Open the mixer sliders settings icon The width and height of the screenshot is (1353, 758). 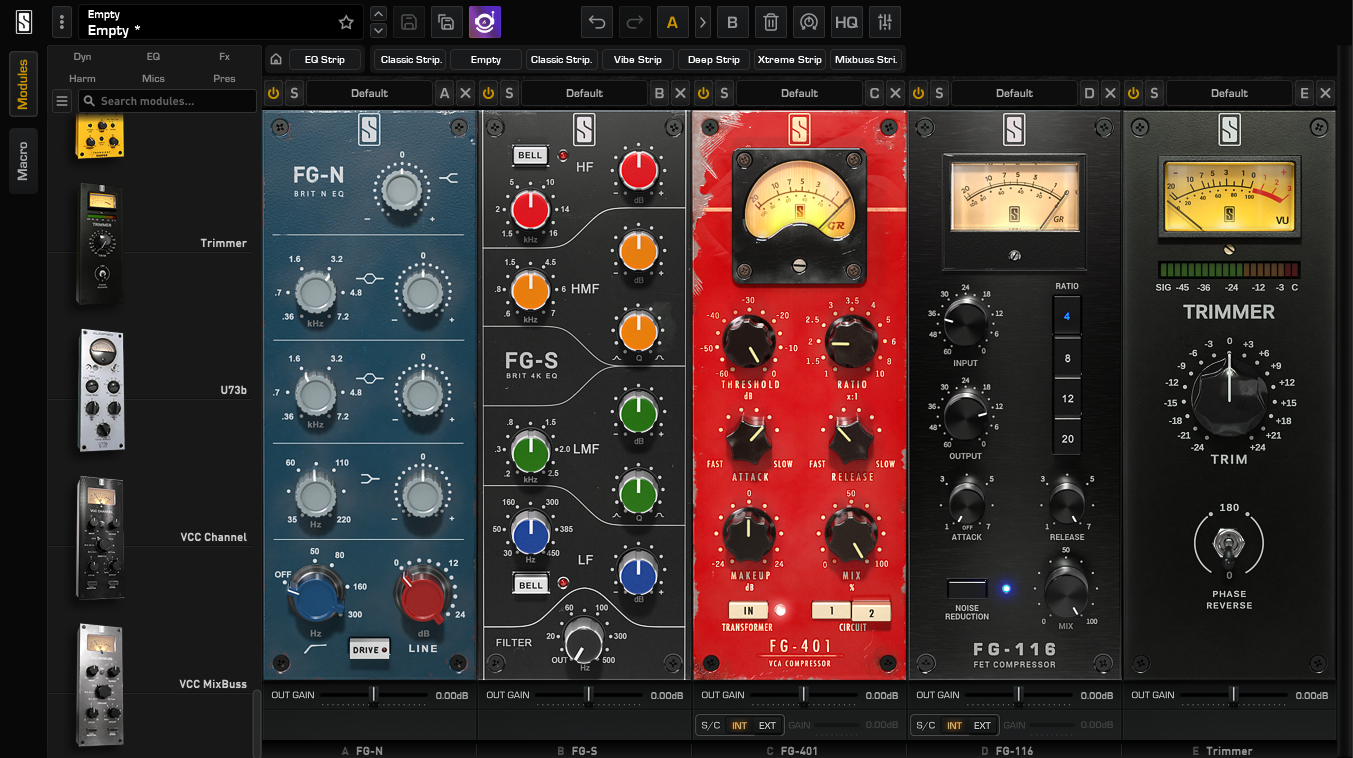(x=885, y=22)
